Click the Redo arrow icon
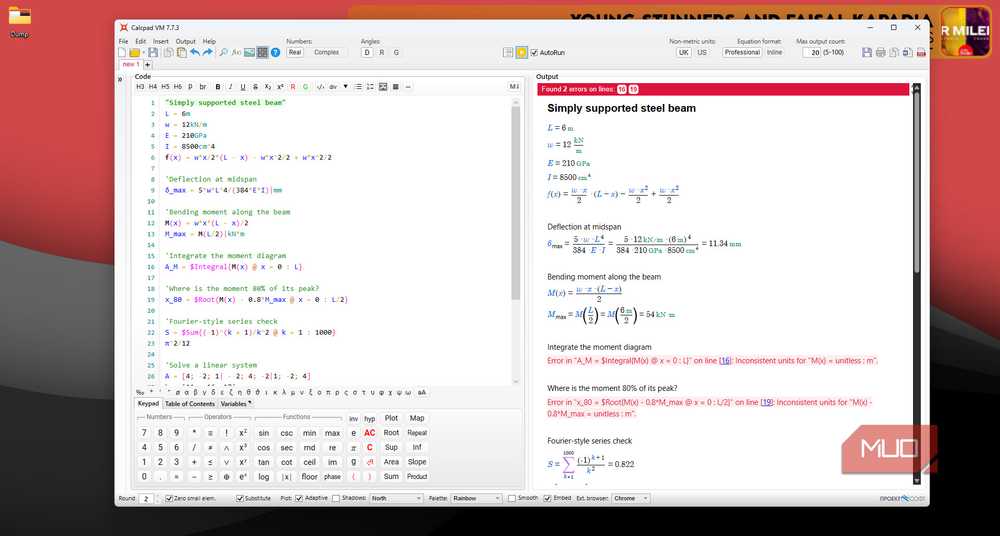Viewport: 1000px width, 536px height. pos(208,52)
